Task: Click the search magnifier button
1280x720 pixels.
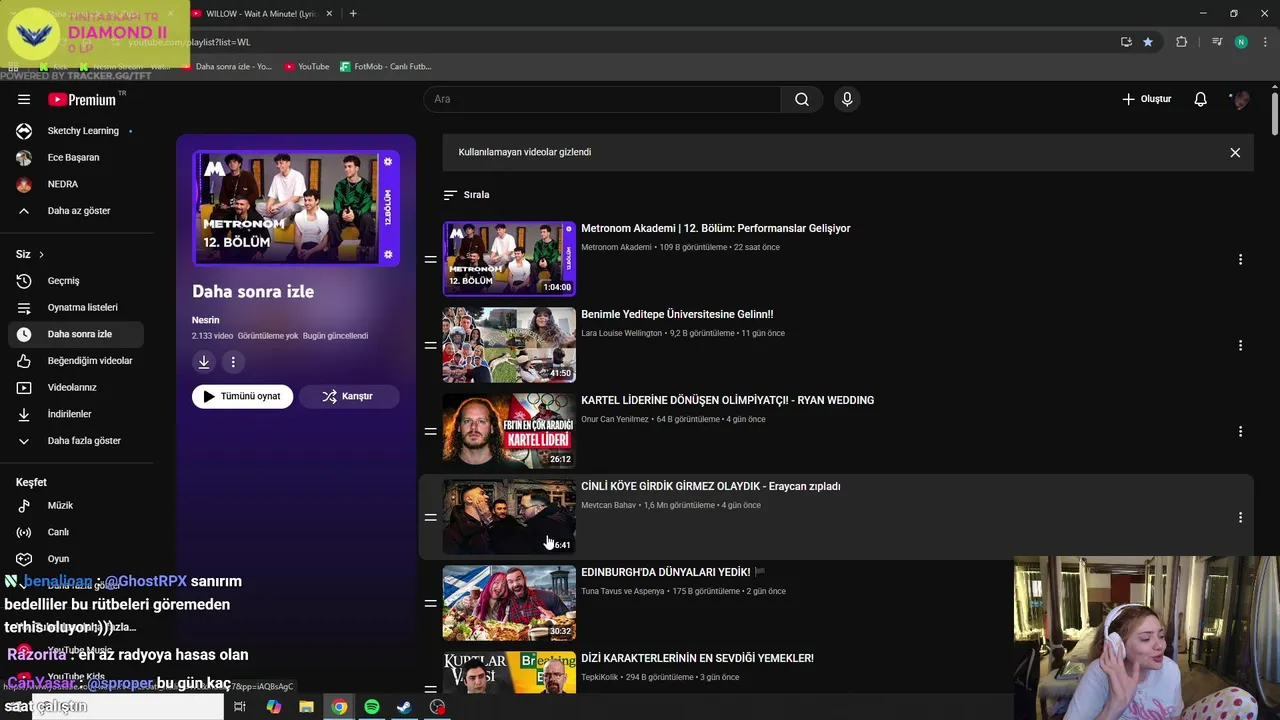Action: pos(802,99)
